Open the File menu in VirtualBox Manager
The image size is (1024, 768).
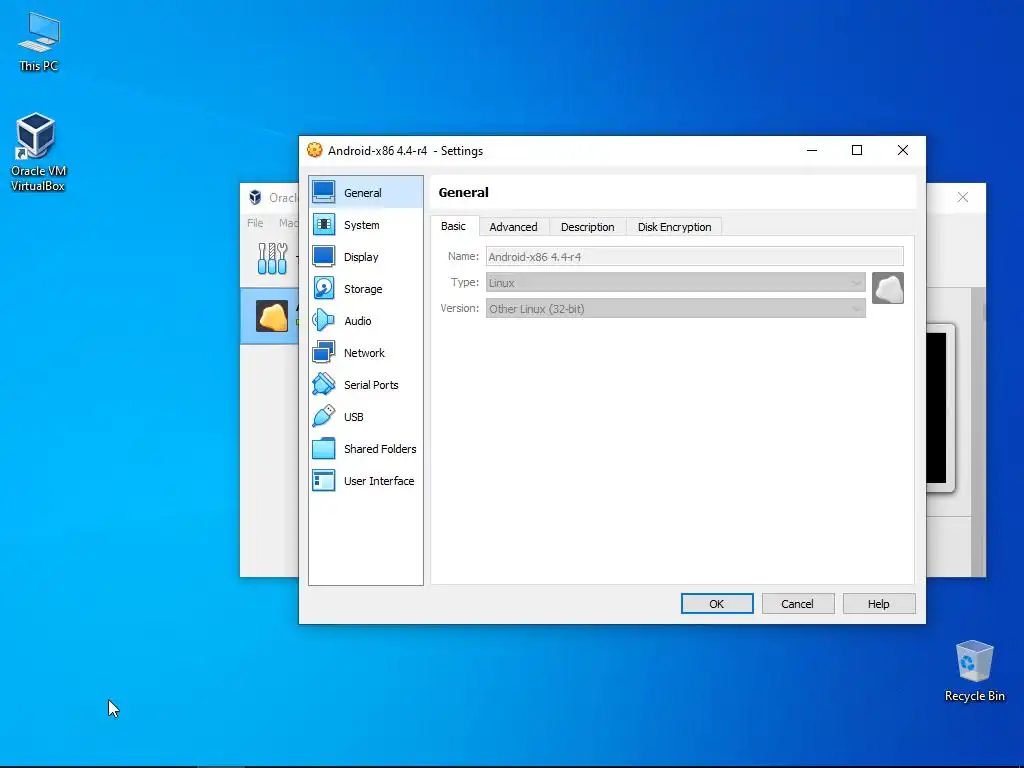tap(255, 223)
